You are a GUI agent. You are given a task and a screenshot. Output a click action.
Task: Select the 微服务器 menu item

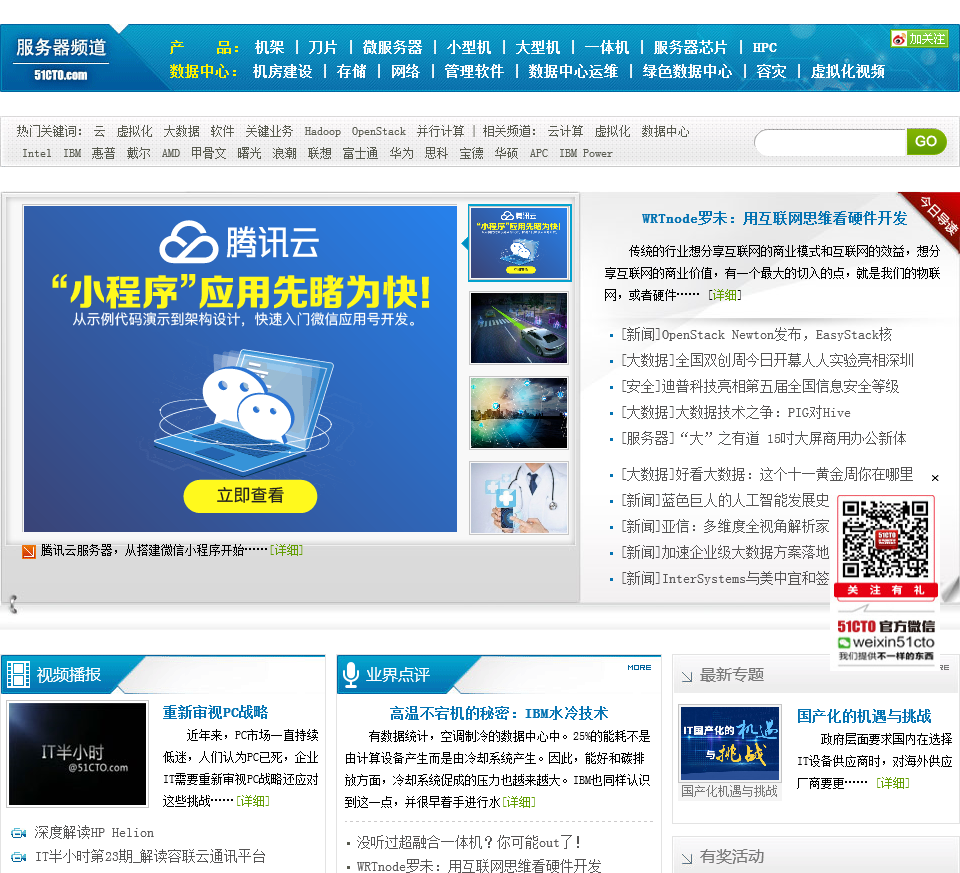tap(392, 47)
